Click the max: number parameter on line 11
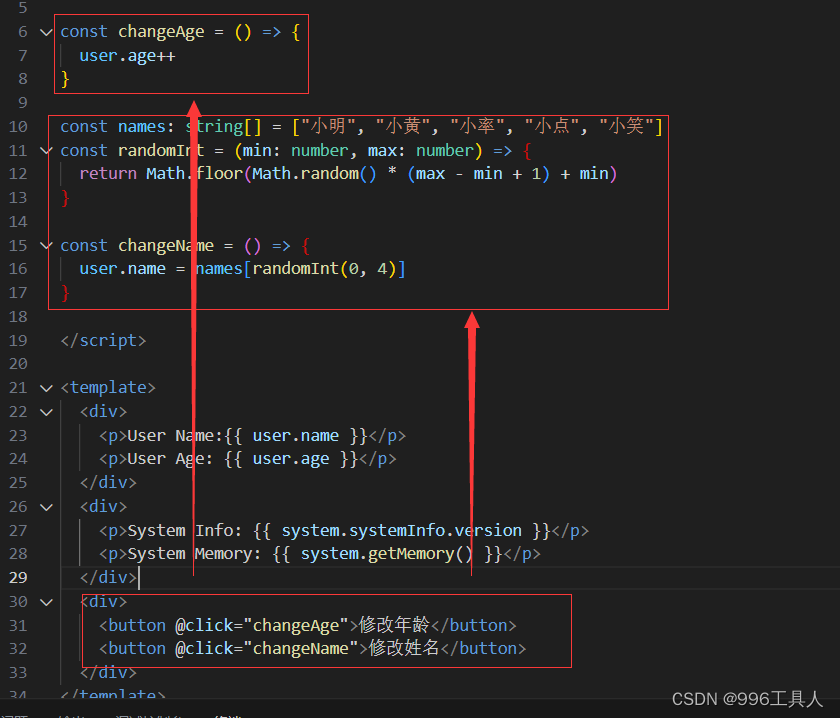840x718 pixels. (x=421, y=151)
